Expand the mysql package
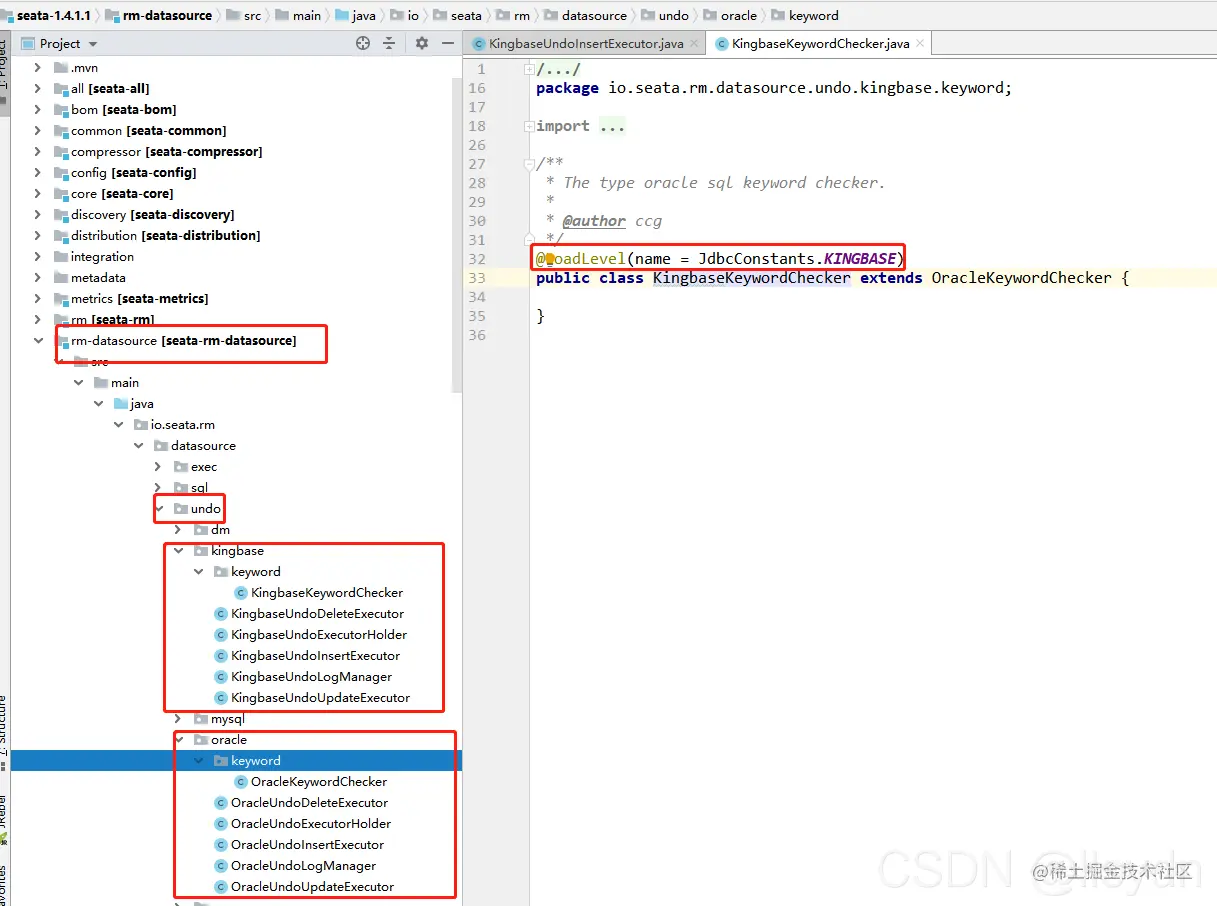 tap(179, 719)
